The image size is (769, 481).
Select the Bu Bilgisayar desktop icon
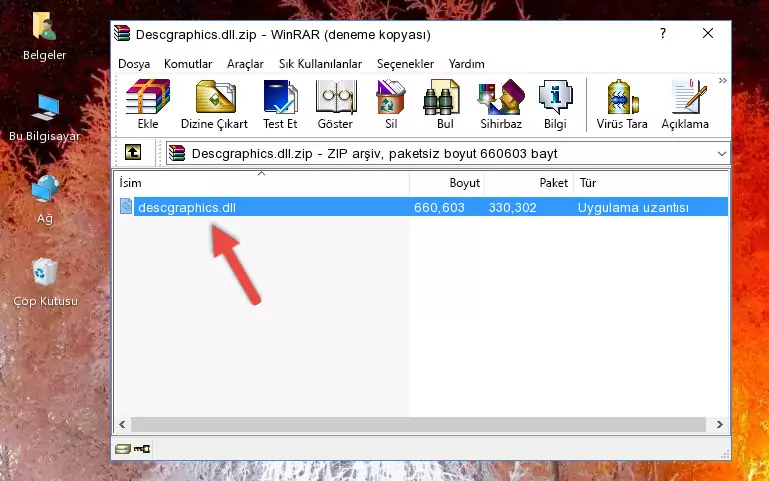tap(45, 118)
